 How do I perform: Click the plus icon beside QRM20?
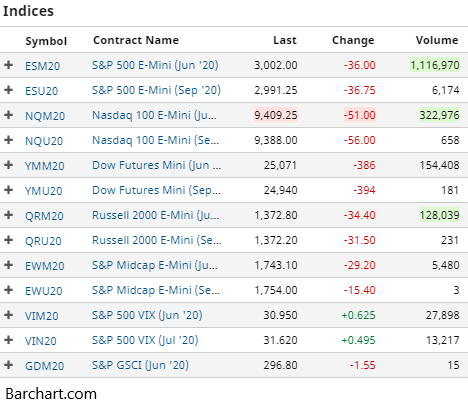click(x=9, y=215)
